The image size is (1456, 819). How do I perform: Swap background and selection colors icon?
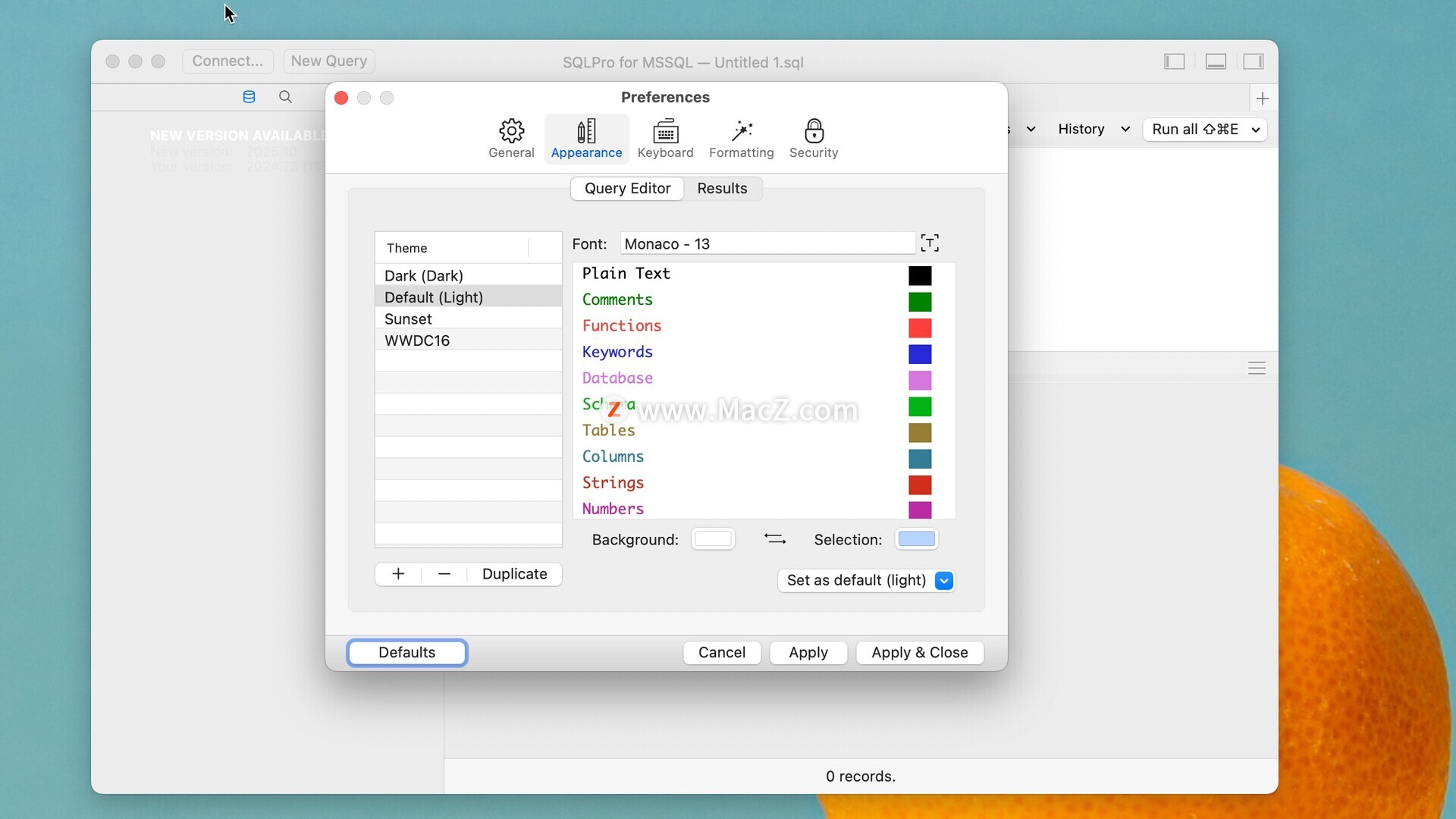[774, 539]
